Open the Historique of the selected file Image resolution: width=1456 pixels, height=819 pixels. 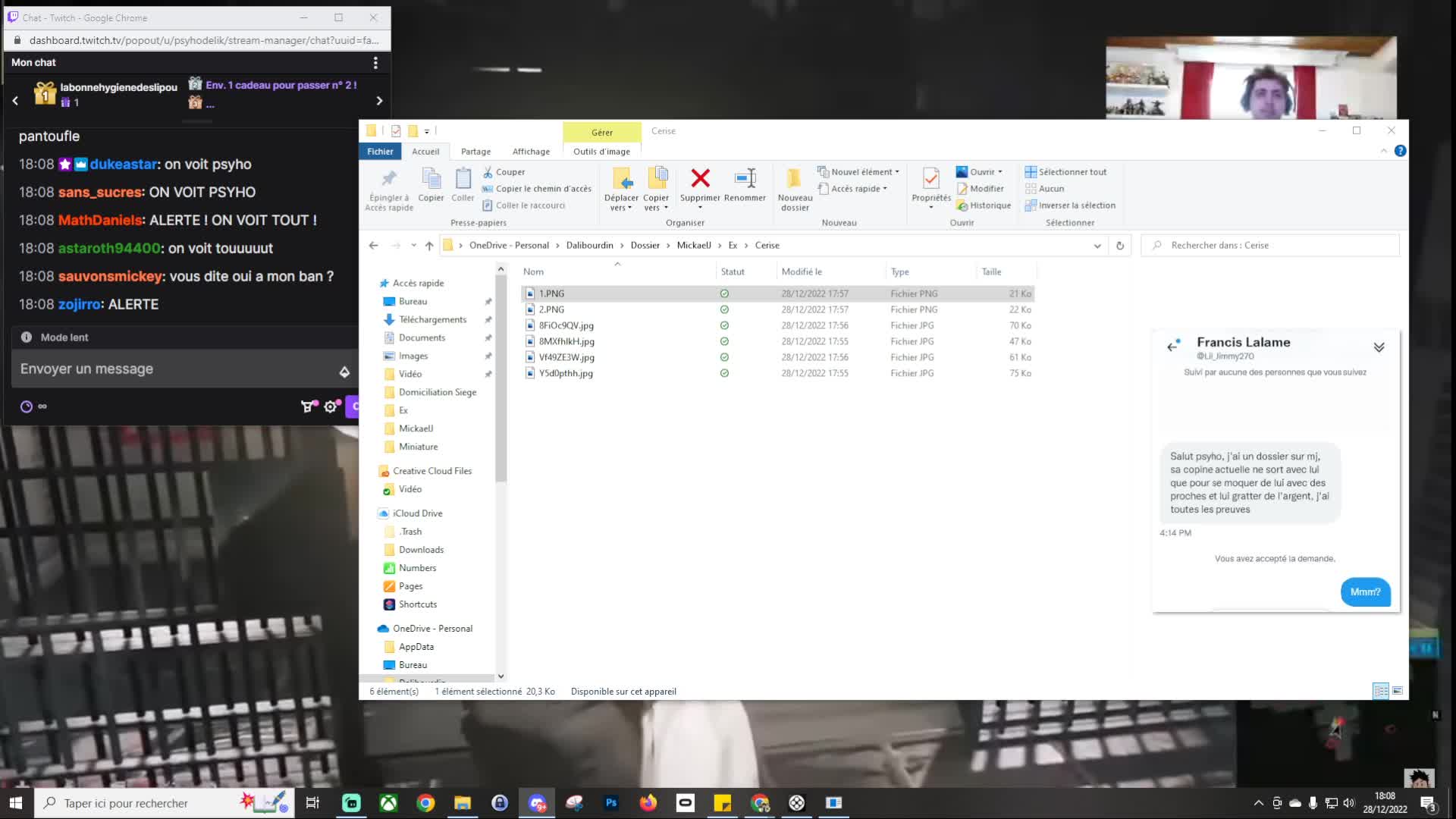point(986,205)
